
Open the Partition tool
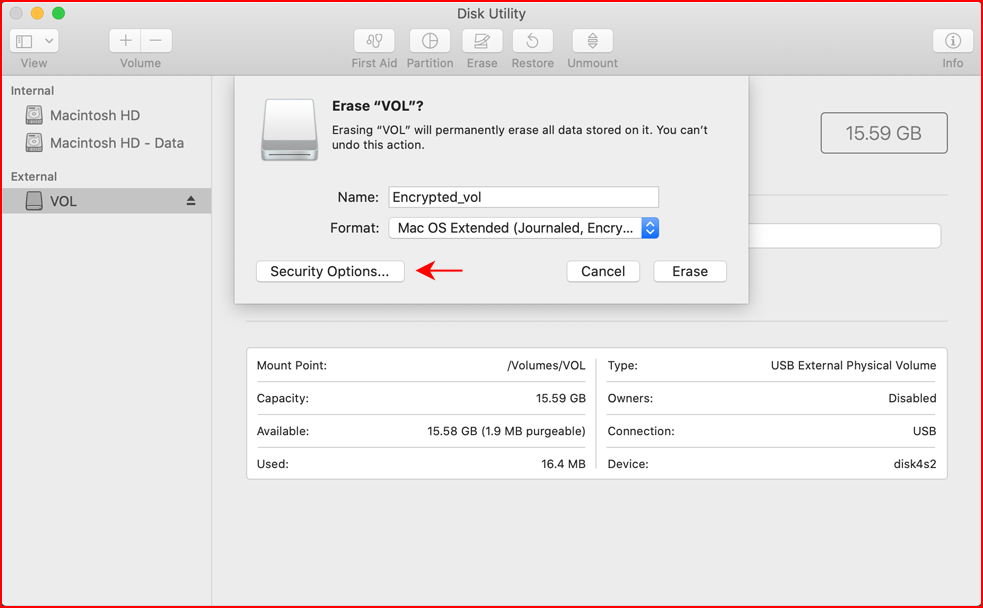click(429, 41)
